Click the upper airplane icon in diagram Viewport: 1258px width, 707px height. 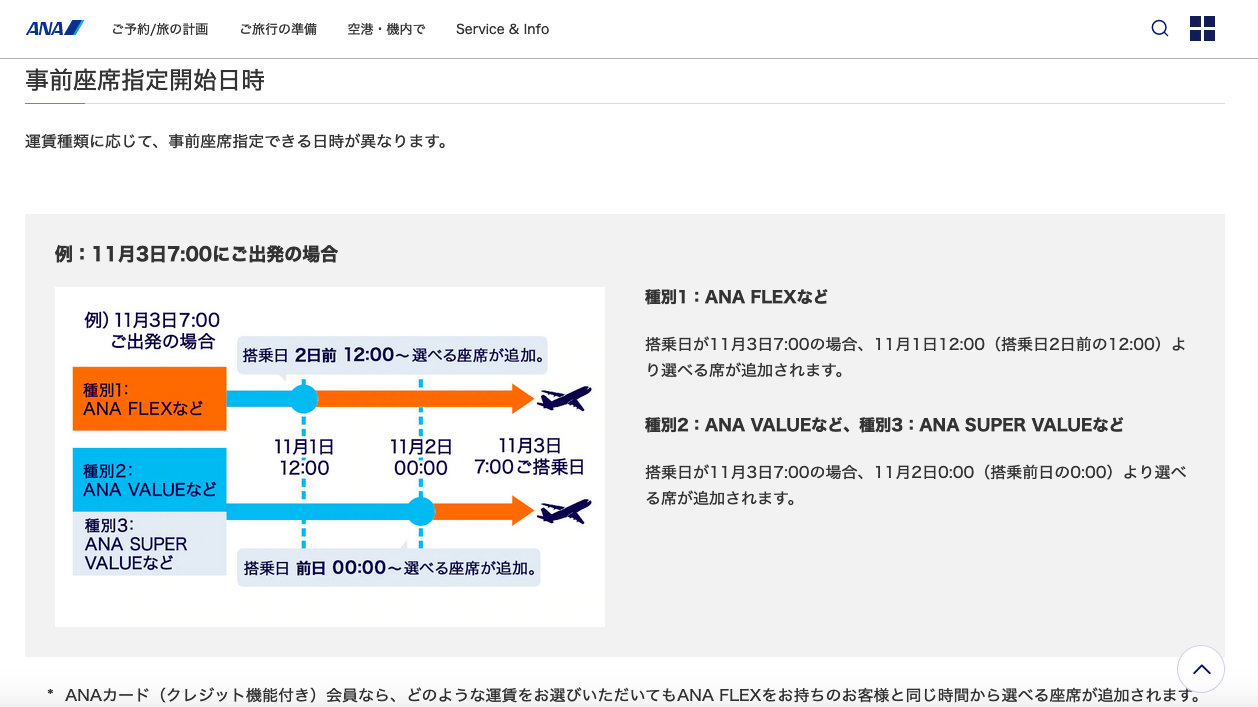click(x=564, y=399)
